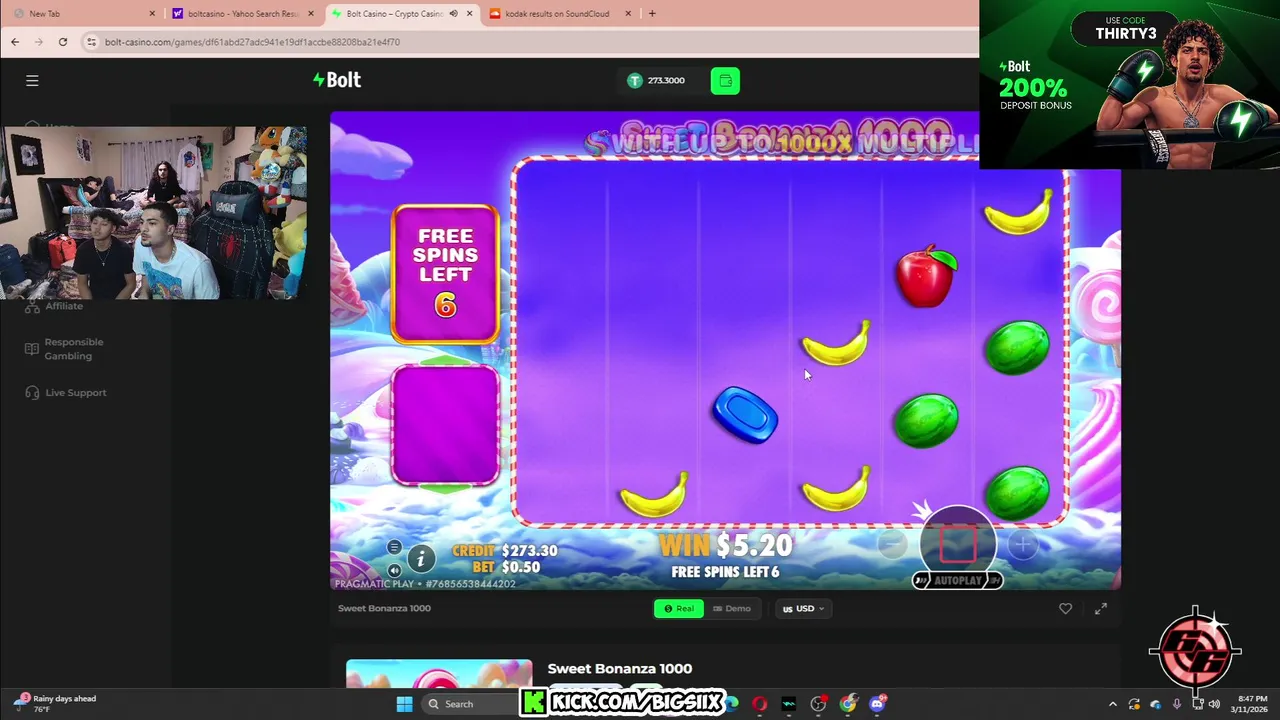Close the New Tab browser tab
Image resolution: width=1280 pixels, height=720 pixels.
coord(152,14)
